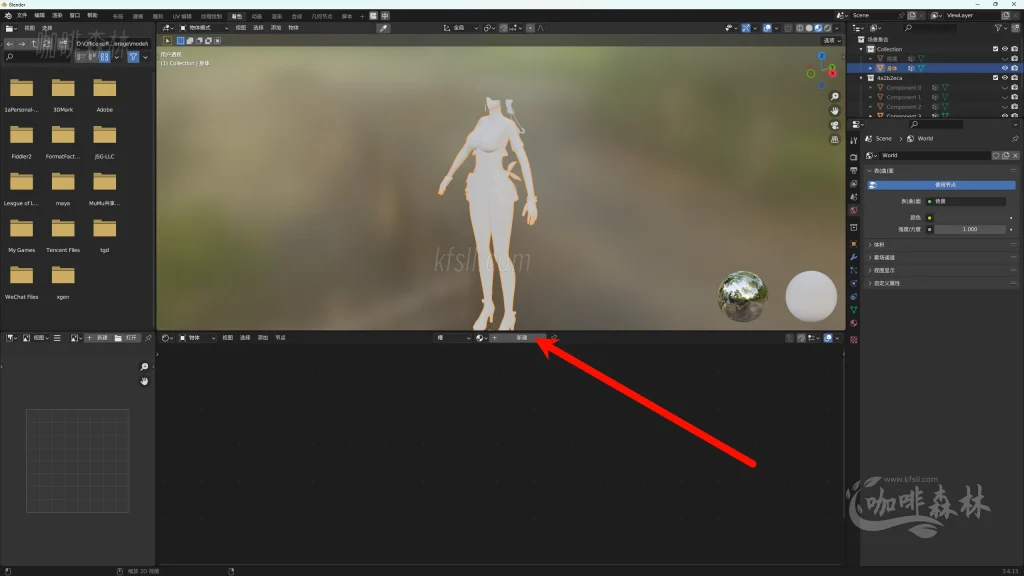Screen dimensions: 1024x576
Task: Open the Physics properties tab
Action: tap(854, 283)
